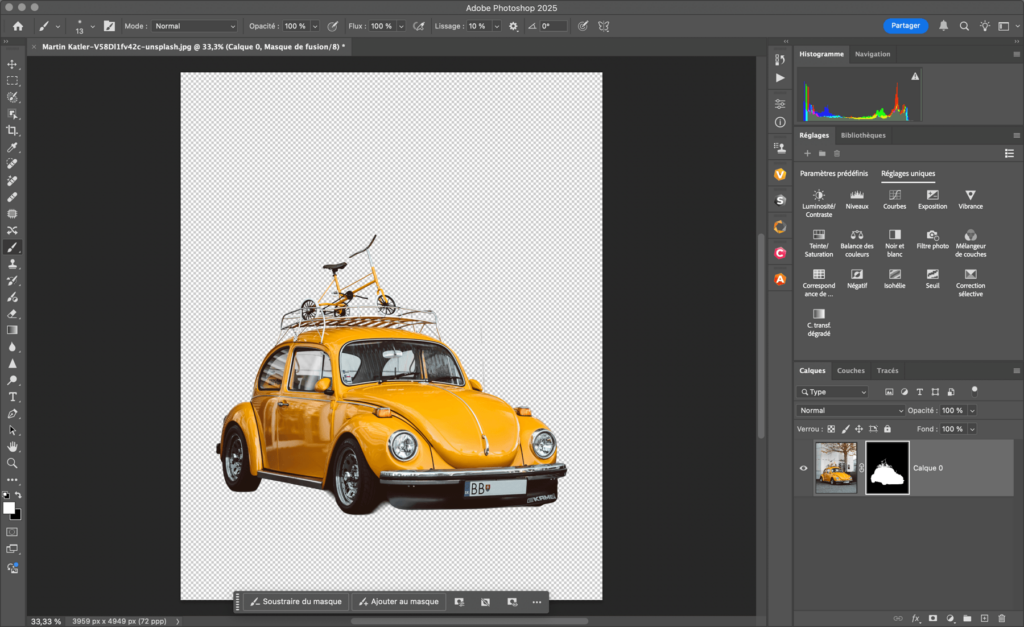Switch to Navigation tab
Screen dimensions: 1024x627
click(x=872, y=54)
